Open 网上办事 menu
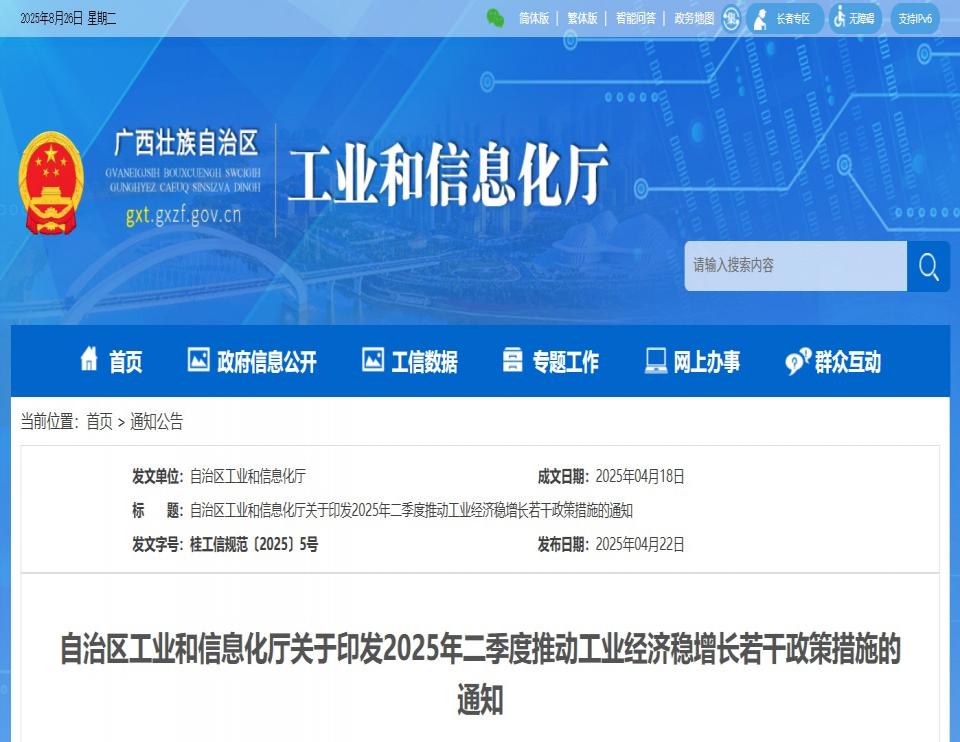 707,361
